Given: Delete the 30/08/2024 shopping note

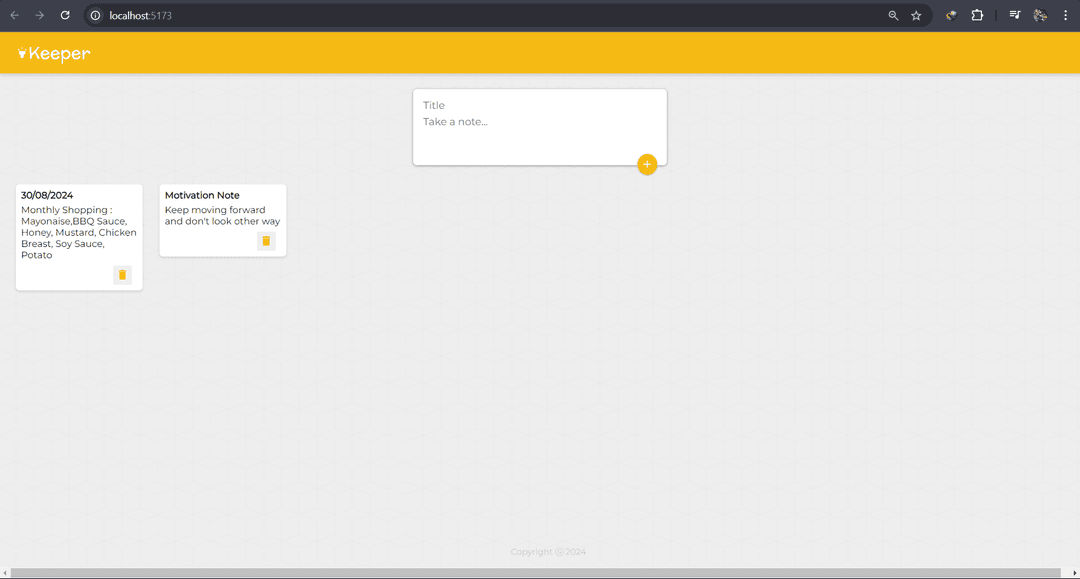Looking at the screenshot, I should [x=122, y=275].
